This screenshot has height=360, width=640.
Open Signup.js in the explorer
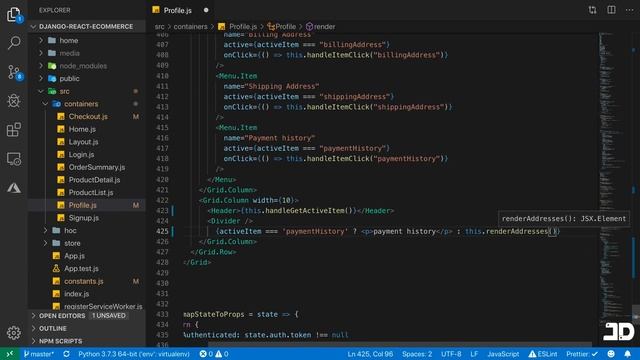click(x=84, y=218)
